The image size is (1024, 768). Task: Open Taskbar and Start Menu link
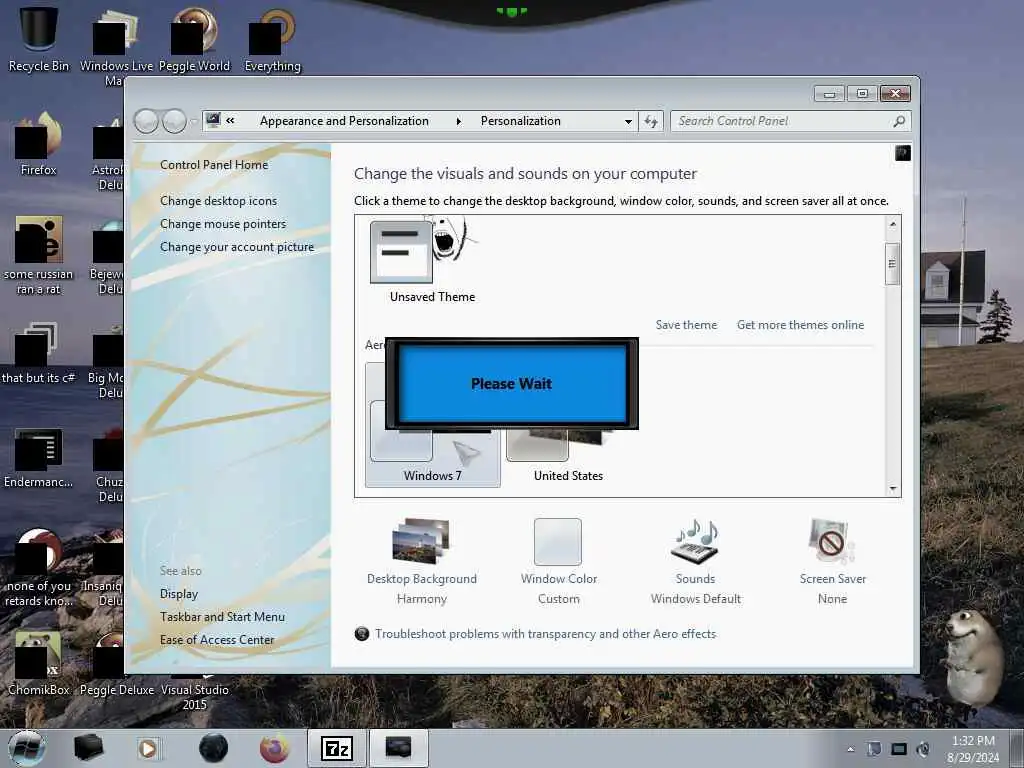(x=222, y=616)
